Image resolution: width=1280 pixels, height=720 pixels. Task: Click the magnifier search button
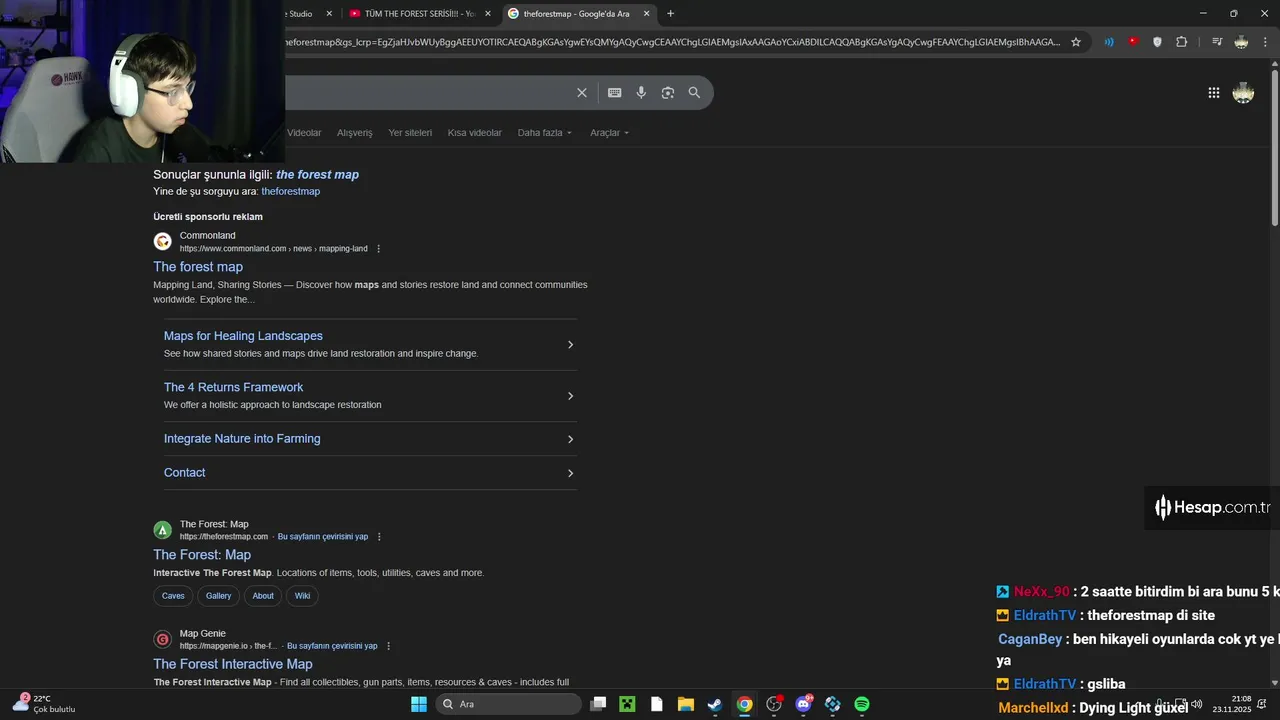694,93
